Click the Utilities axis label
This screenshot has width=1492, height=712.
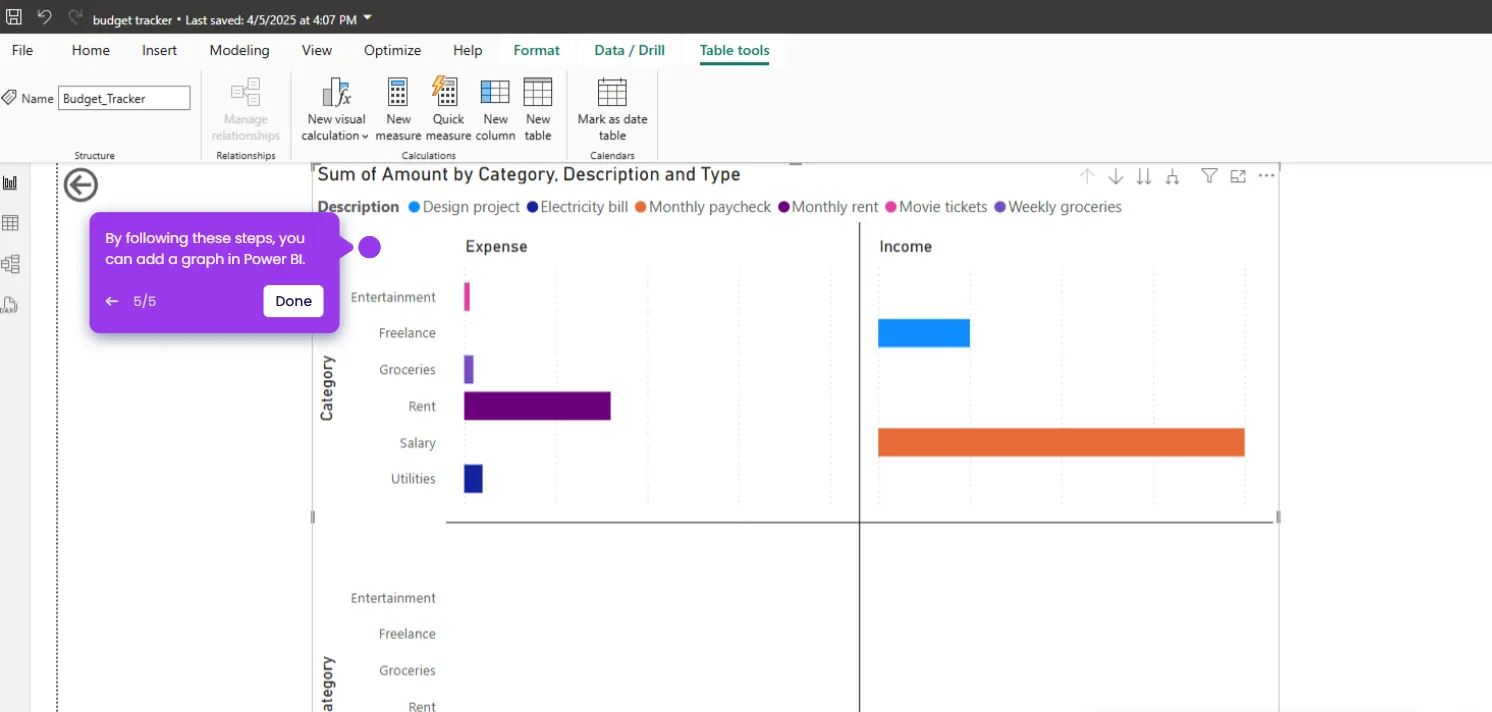[x=413, y=479]
